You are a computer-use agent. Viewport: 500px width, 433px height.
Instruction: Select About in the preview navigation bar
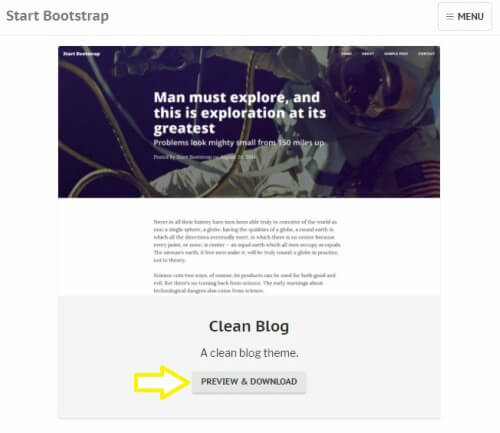click(368, 54)
